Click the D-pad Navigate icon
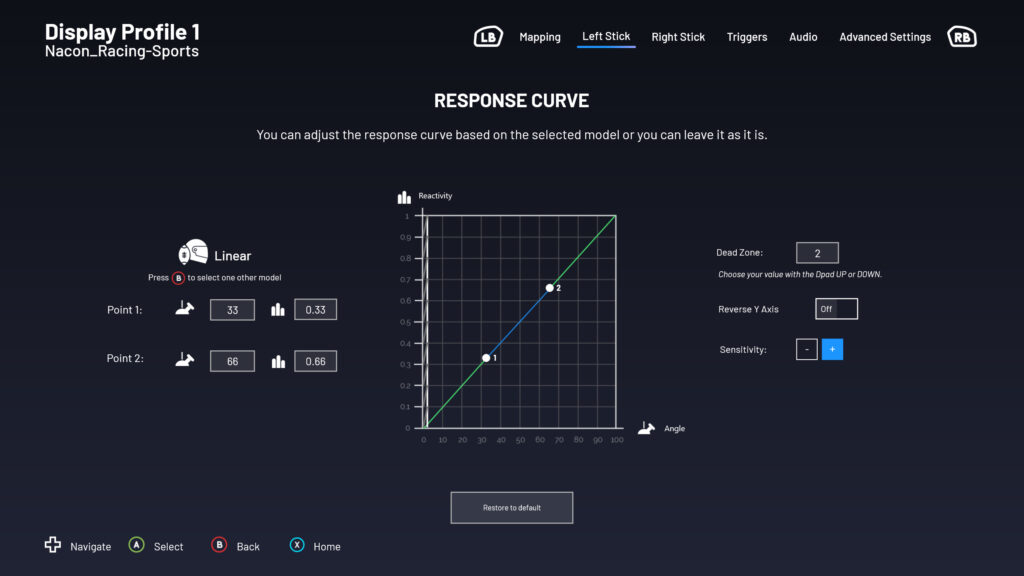This screenshot has height=576, width=1024. pos(53,545)
